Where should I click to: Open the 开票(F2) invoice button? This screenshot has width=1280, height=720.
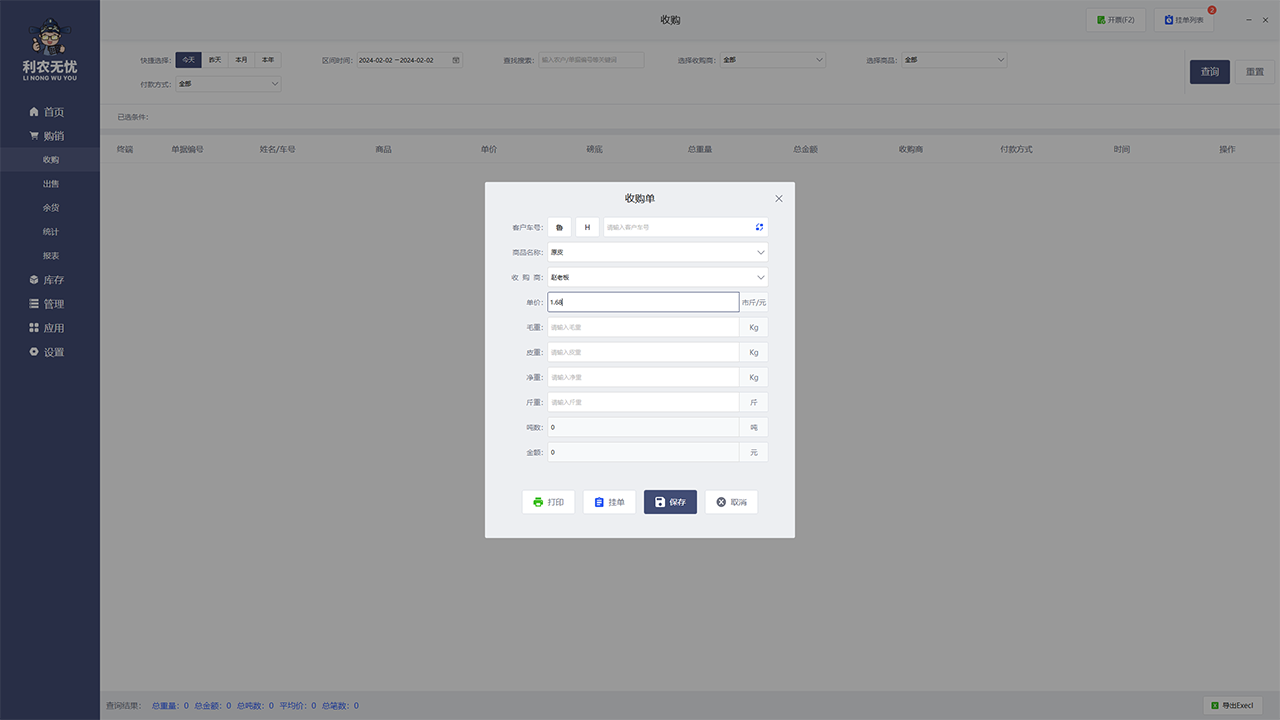tap(1115, 20)
